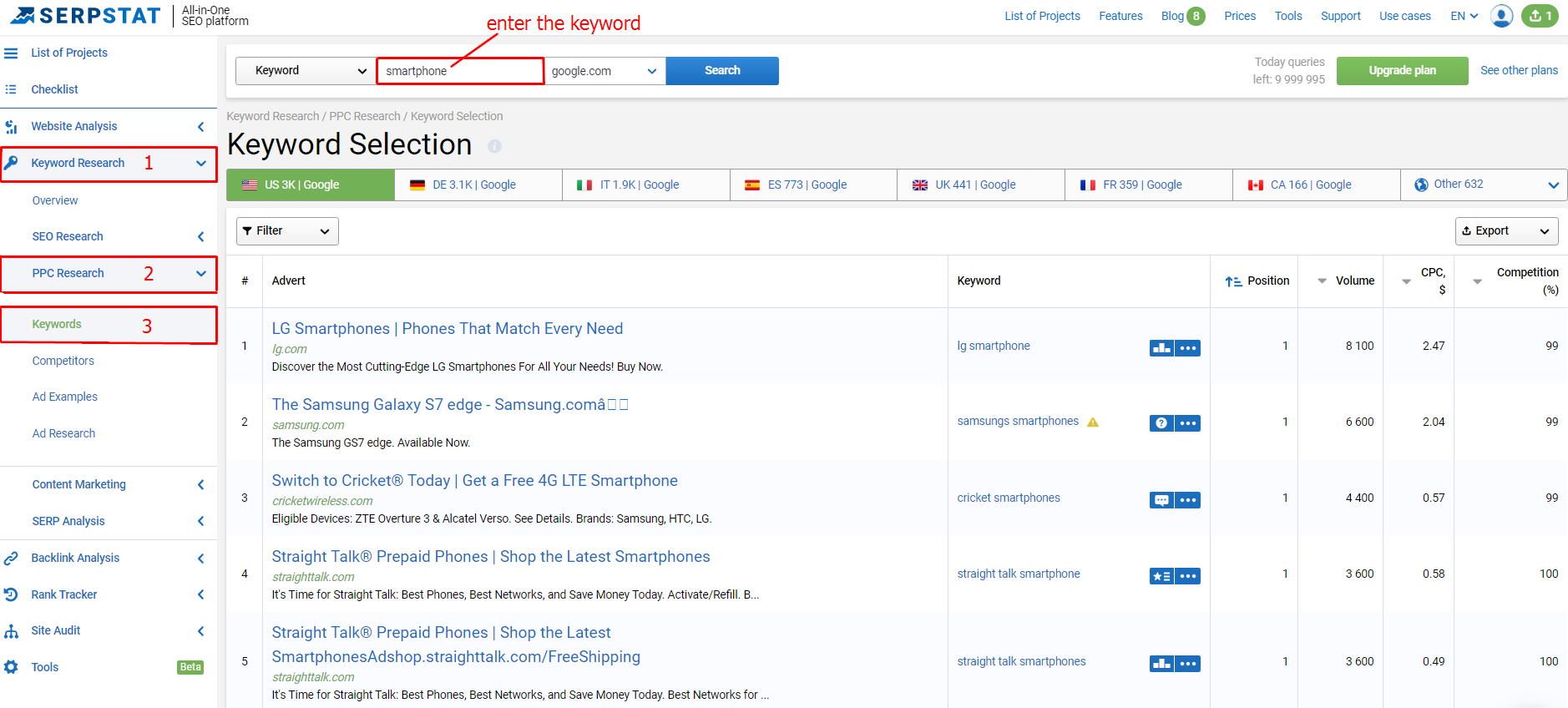Click the star list icon for straight talk smartphone
This screenshot has height=708, width=1568.
point(1161,576)
